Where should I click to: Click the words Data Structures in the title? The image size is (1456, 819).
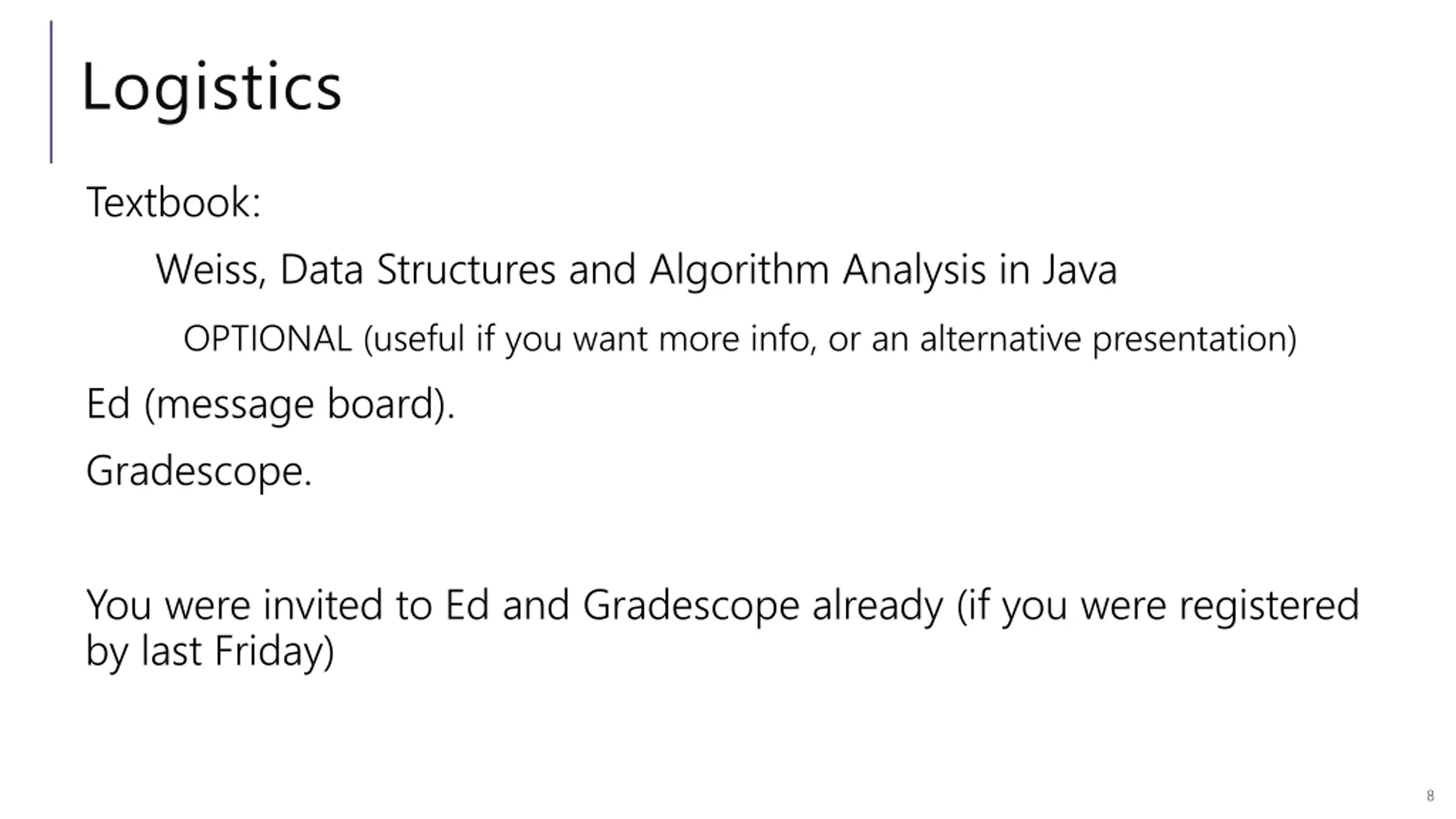(418, 268)
